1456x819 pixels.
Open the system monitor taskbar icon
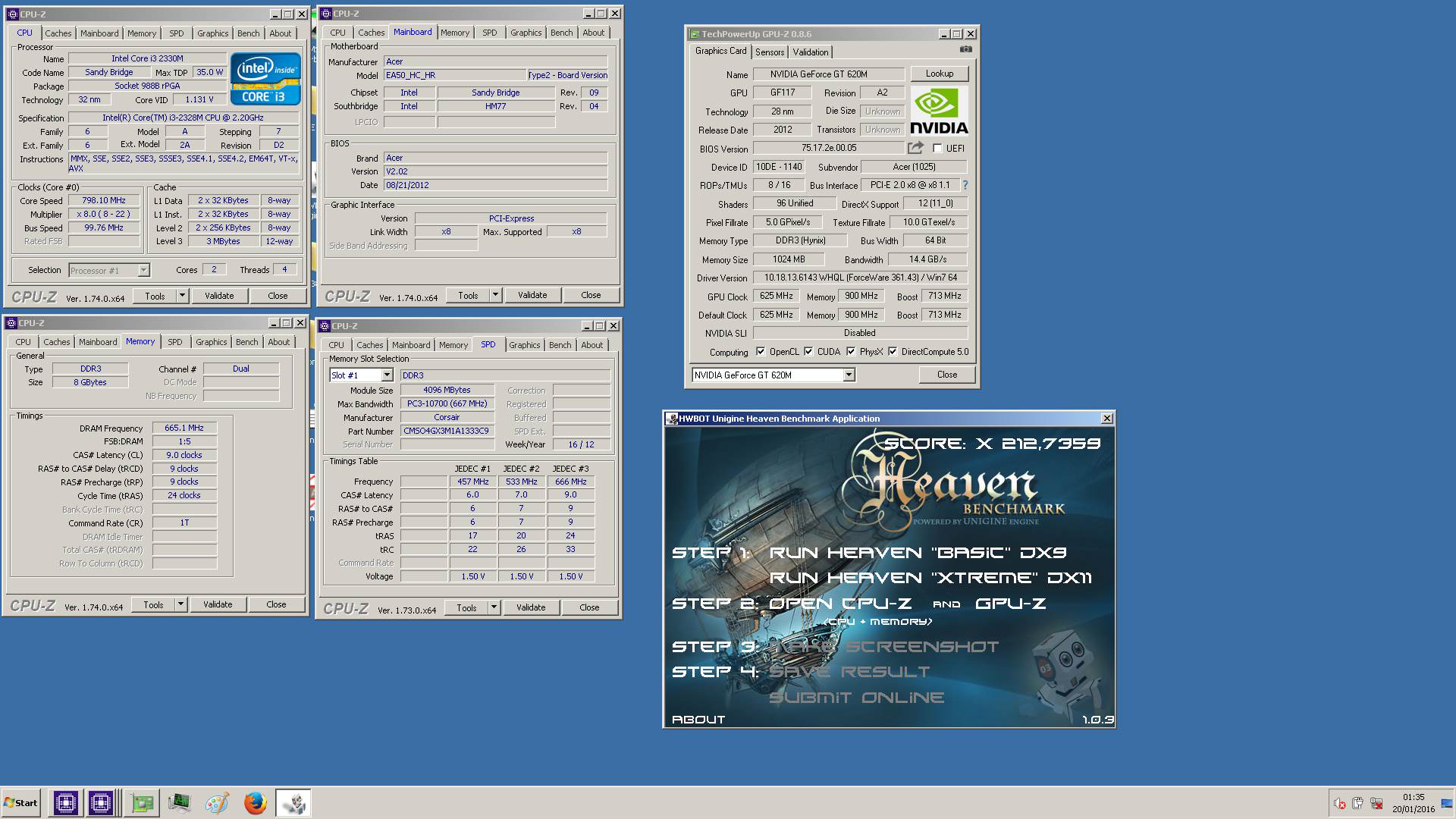point(179,802)
